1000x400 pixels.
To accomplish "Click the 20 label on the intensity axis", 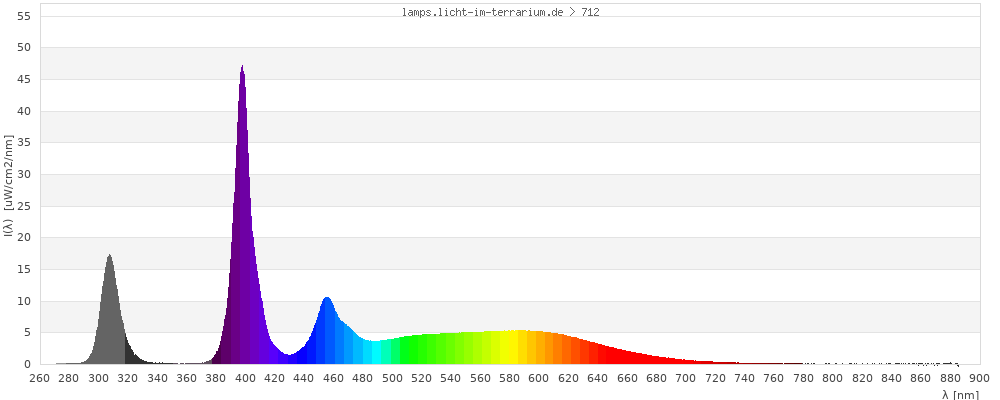I will (x=25, y=238).
